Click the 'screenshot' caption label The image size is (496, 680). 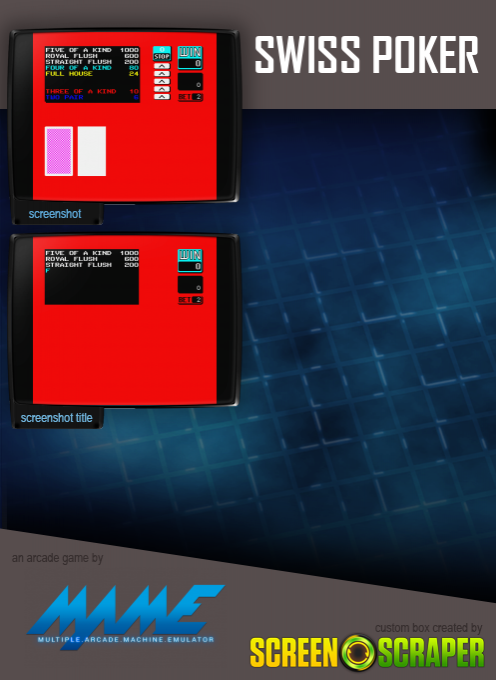(55, 214)
